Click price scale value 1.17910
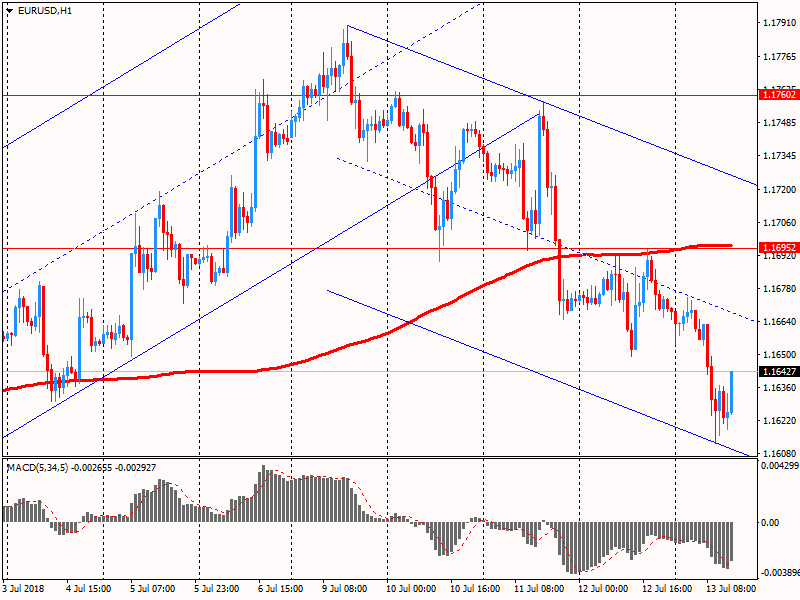 pos(780,22)
